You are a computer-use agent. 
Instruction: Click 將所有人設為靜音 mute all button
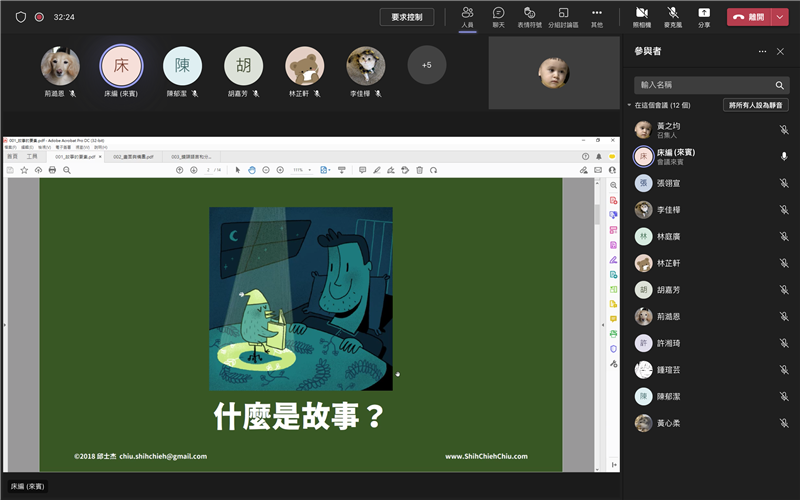pyautogui.click(x=755, y=105)
